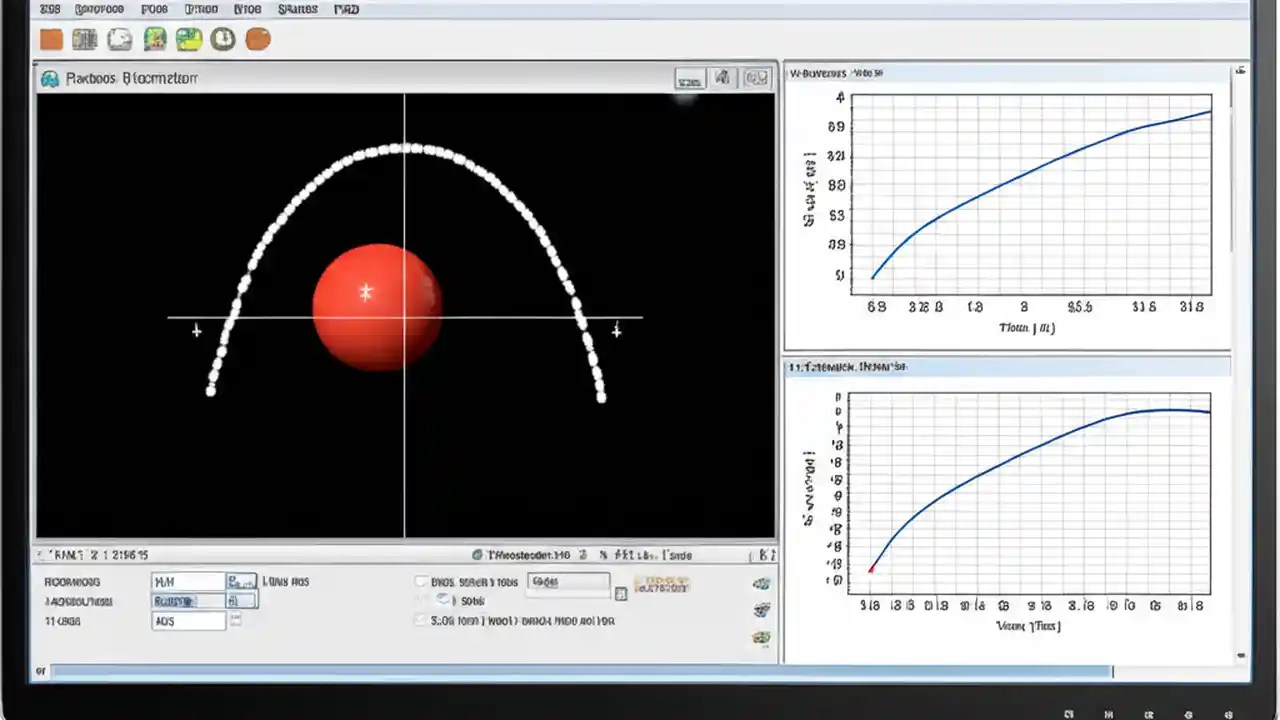Viewport: 1280px width, 720px height.
Task: Check the bottom option in the settings panel
Action: tap(420, 620)
